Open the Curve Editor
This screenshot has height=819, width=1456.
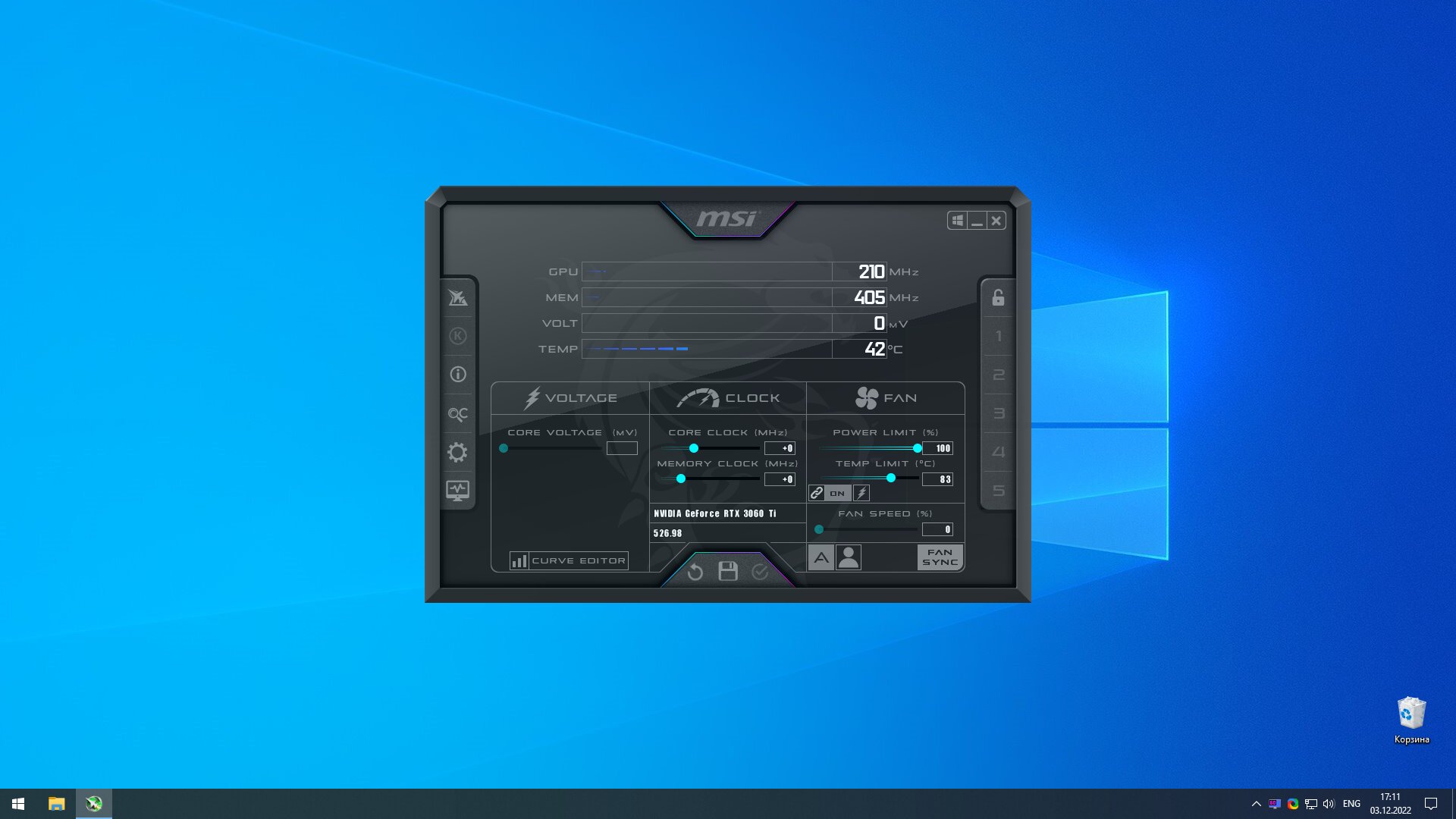click(569, 560)
